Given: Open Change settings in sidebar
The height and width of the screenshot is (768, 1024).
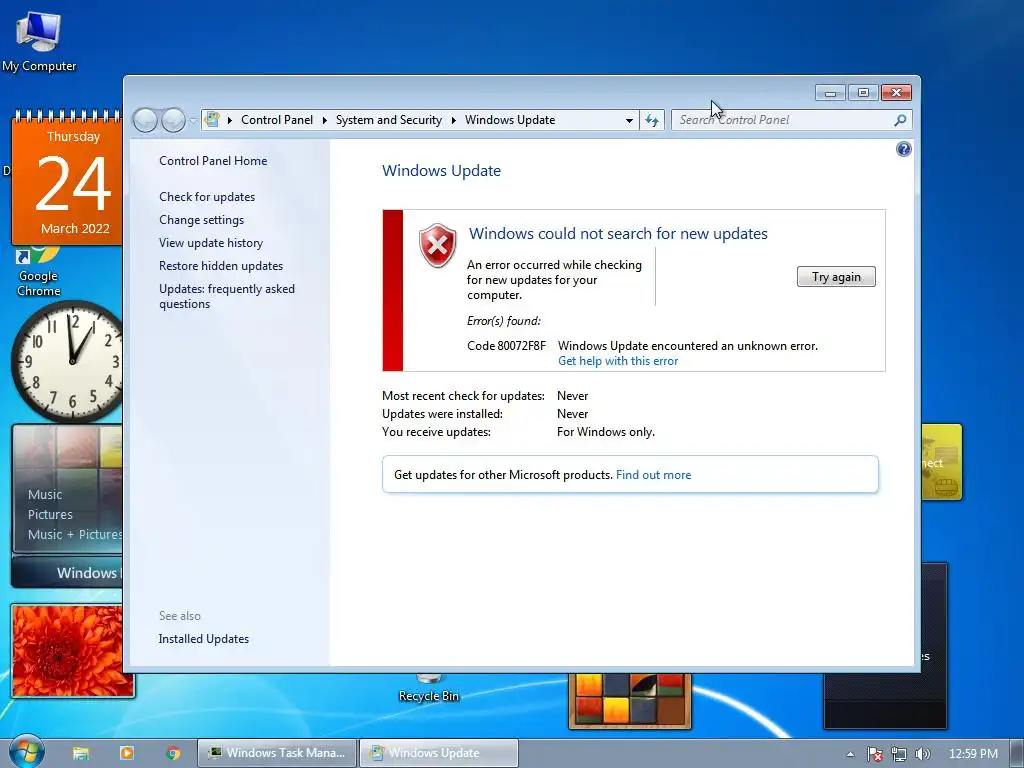Looking at the screenshot, I should point(201,220).
